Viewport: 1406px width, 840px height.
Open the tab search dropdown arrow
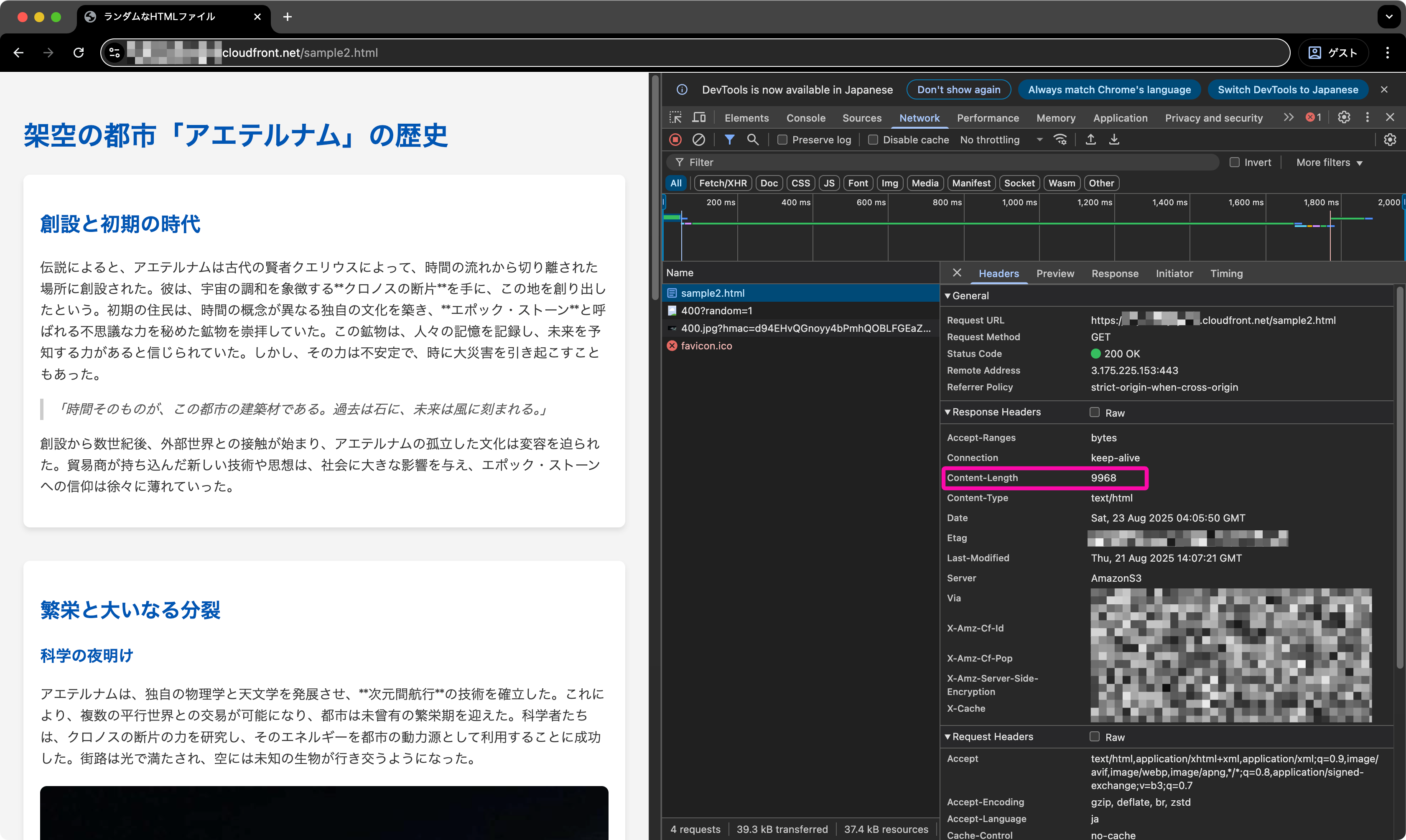click(x=1389, y=17)
